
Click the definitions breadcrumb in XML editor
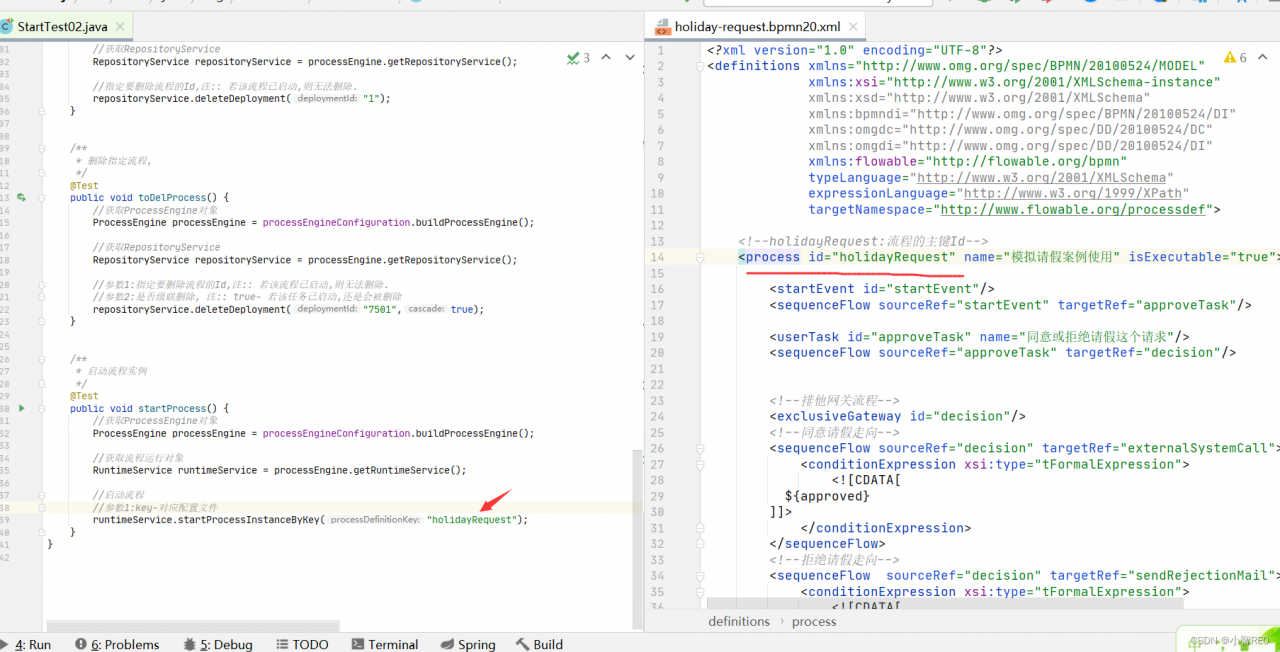point(738,621)
